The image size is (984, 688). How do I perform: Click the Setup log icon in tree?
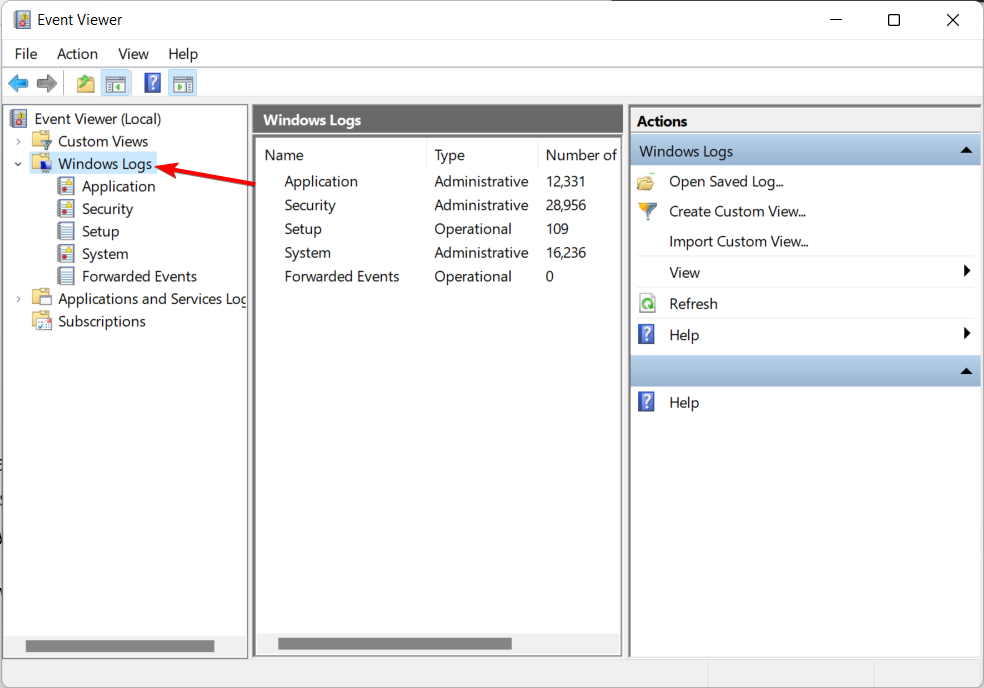pyautogui.click(x=66, y=231)
